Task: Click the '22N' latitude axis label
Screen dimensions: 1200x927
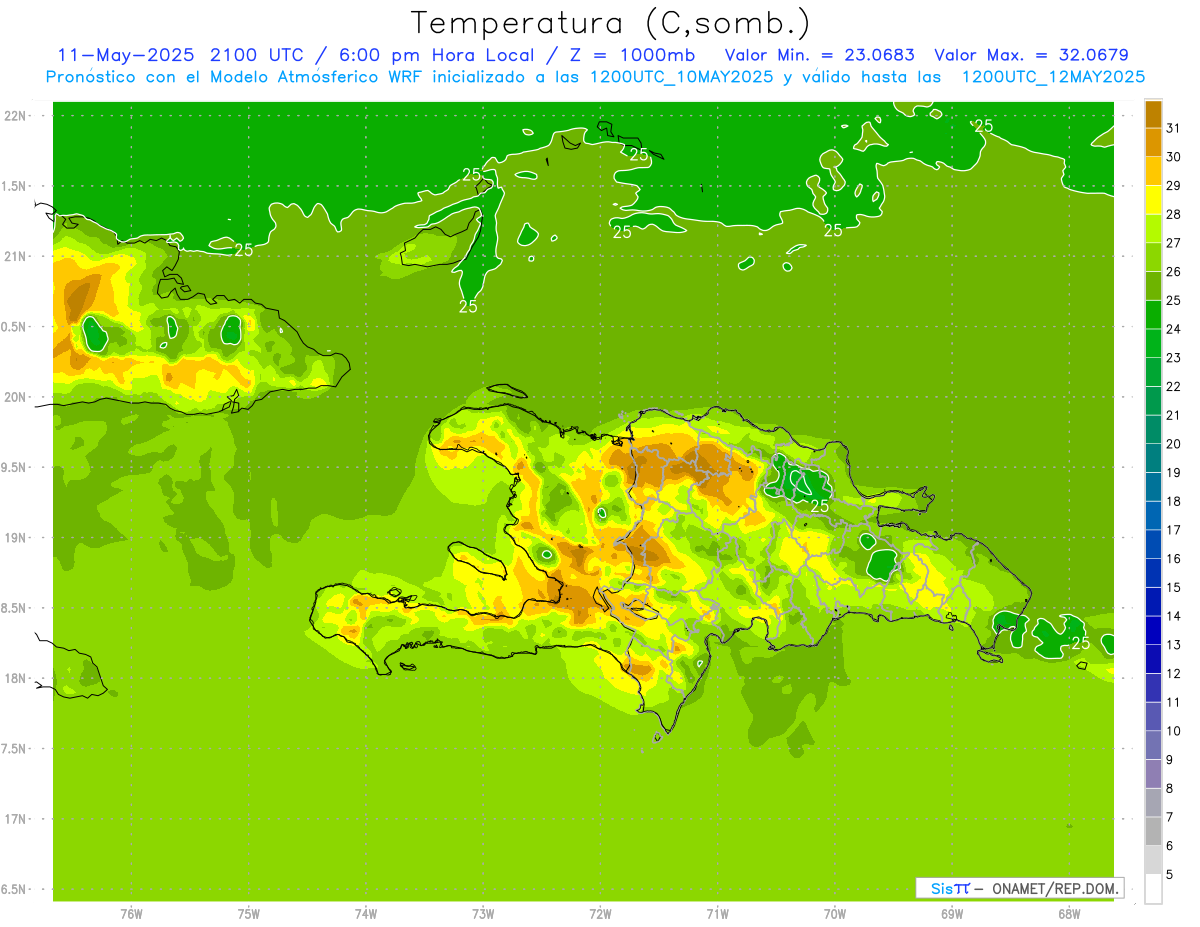Action: (15, 116)
